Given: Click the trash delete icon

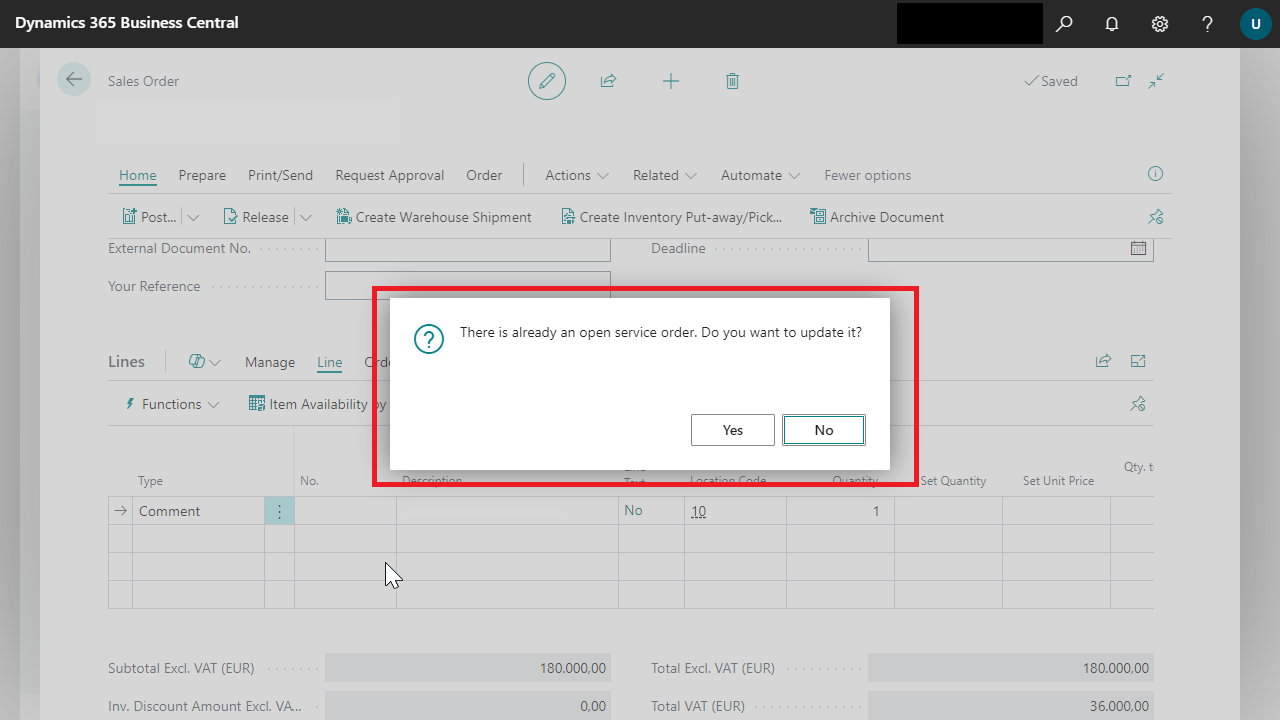Looking at the screenshot, I should 732,81.
